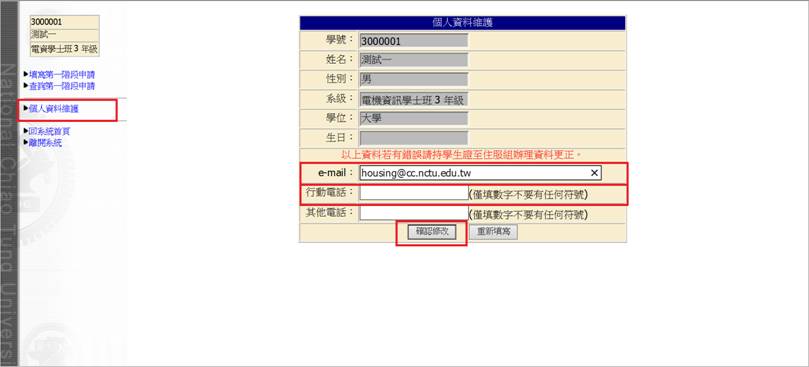Go to 回系統首頁 link
The height and width of the screenshot is (367, 809).
point(50,132)
